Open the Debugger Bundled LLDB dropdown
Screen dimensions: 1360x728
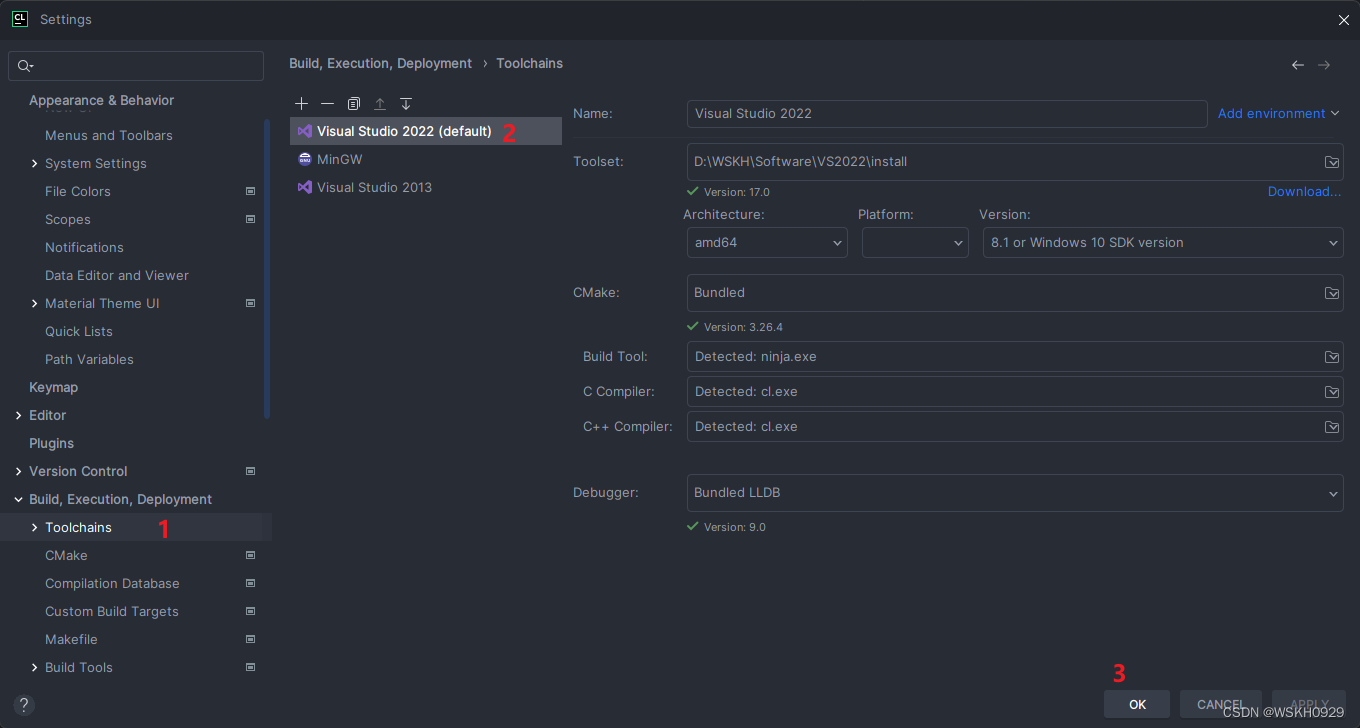point(1015,493)
